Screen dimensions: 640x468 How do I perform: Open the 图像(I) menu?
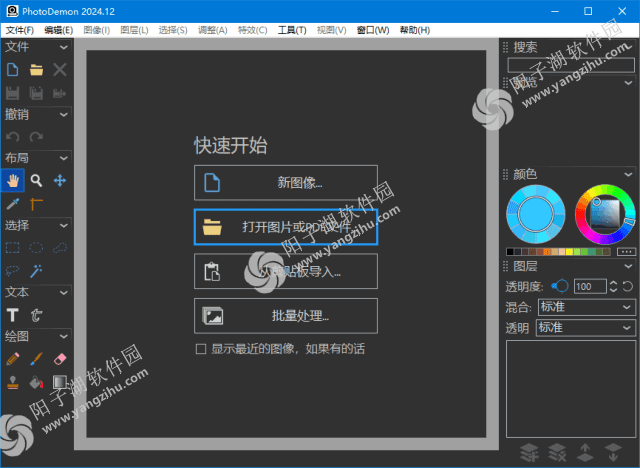(x=97, y=30)
